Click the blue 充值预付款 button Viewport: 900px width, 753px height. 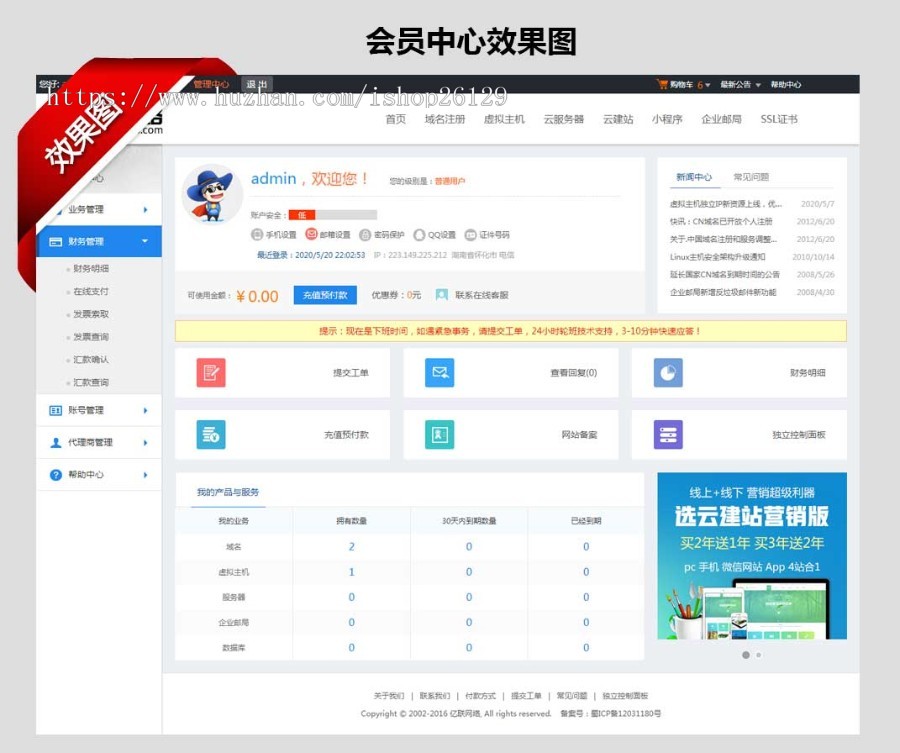(x=324, y=294)
